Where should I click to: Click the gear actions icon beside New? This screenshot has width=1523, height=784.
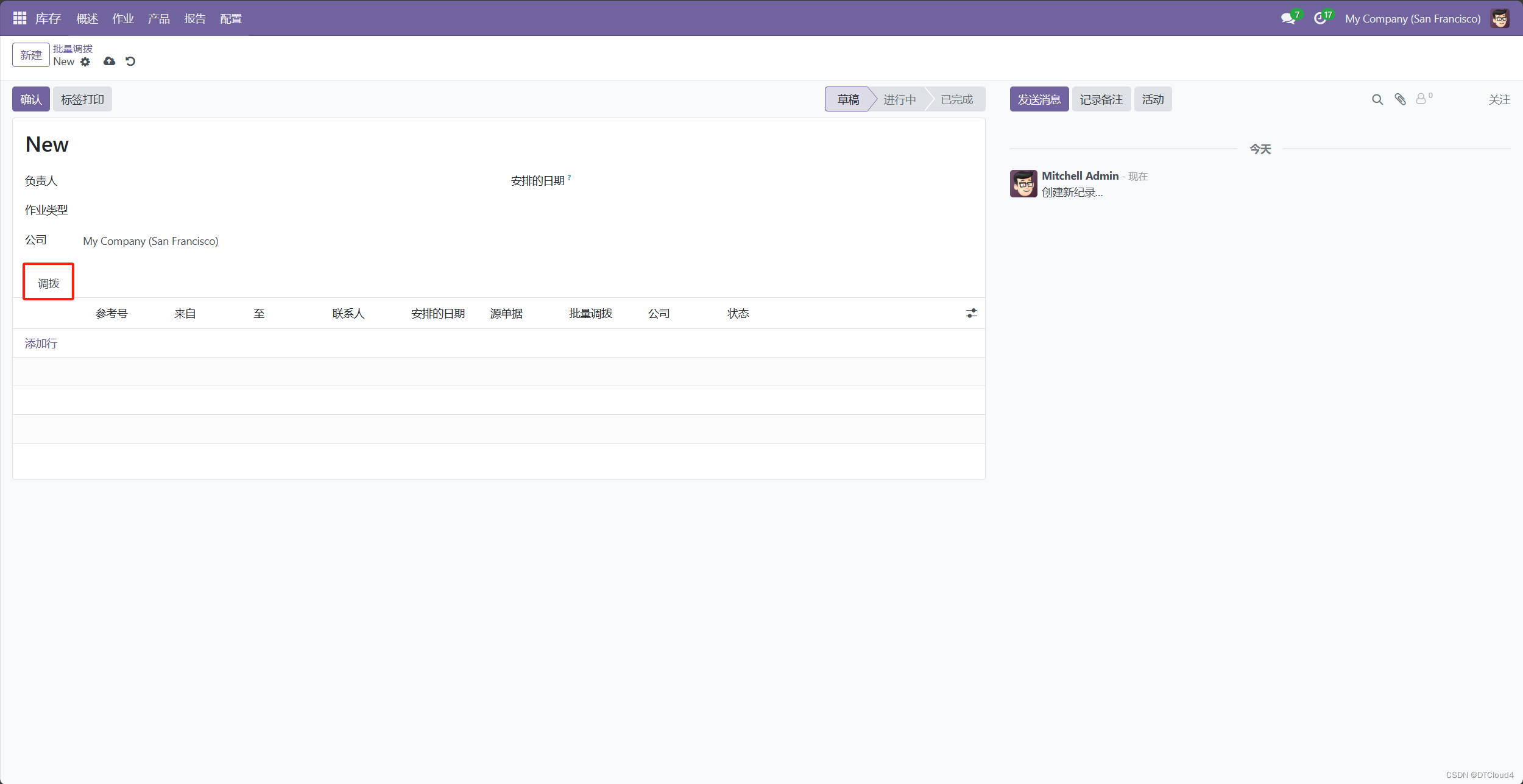85,62
